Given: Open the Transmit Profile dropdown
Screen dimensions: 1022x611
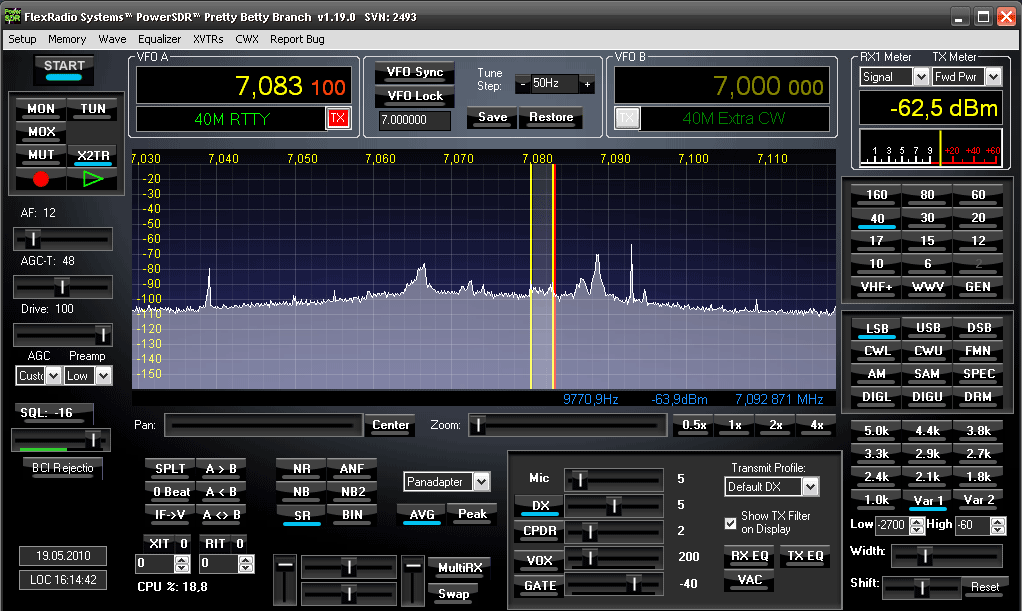Looking at the screenshot, I should (810, 487).
